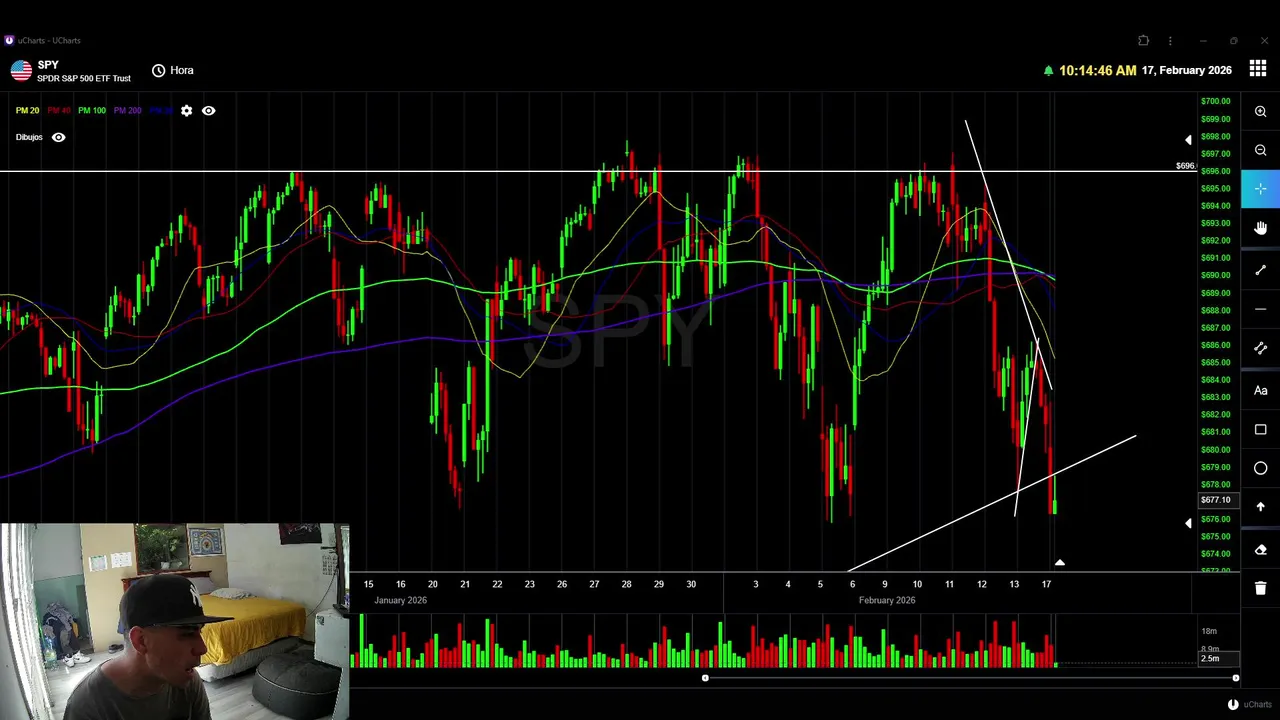Click SPDR S&P 500 ETF Trust name
This screenshot has height=720, width=1280.
[84, 79]
